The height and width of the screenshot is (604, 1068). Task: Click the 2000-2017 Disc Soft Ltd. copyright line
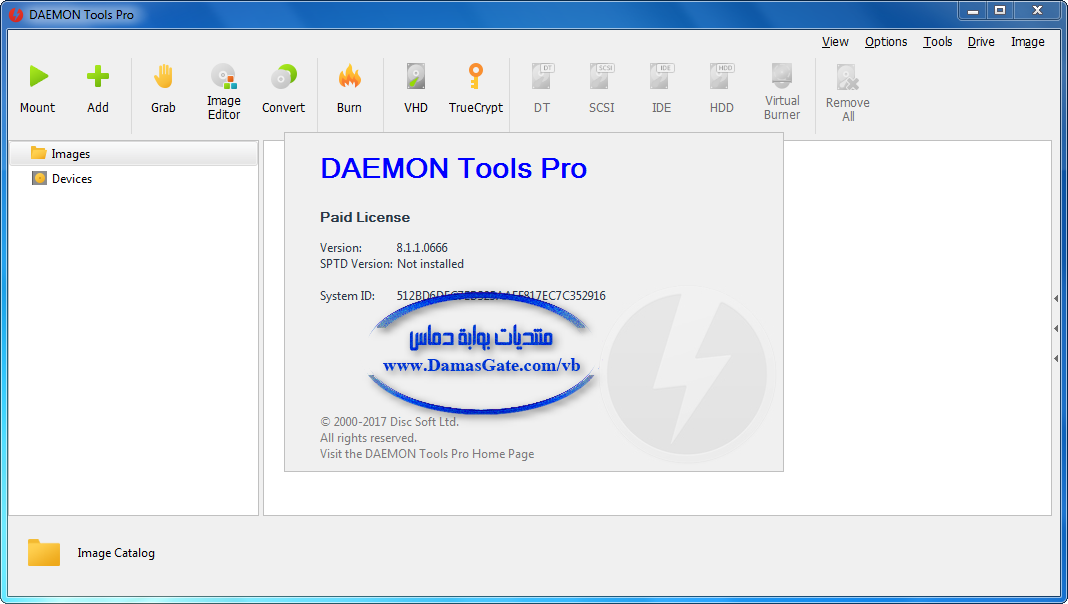390,422
